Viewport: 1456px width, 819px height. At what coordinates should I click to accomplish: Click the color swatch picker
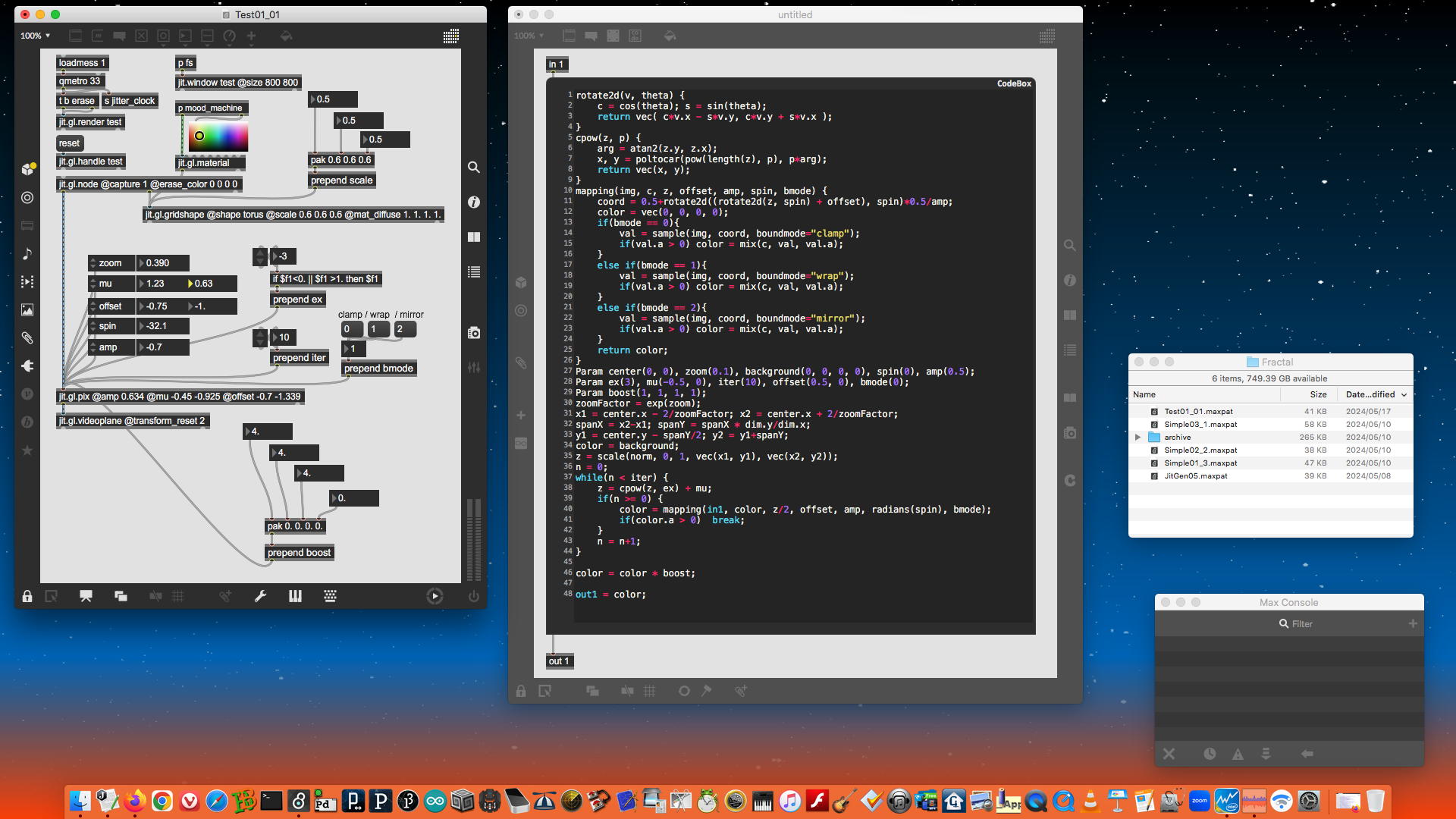(217, 136)
